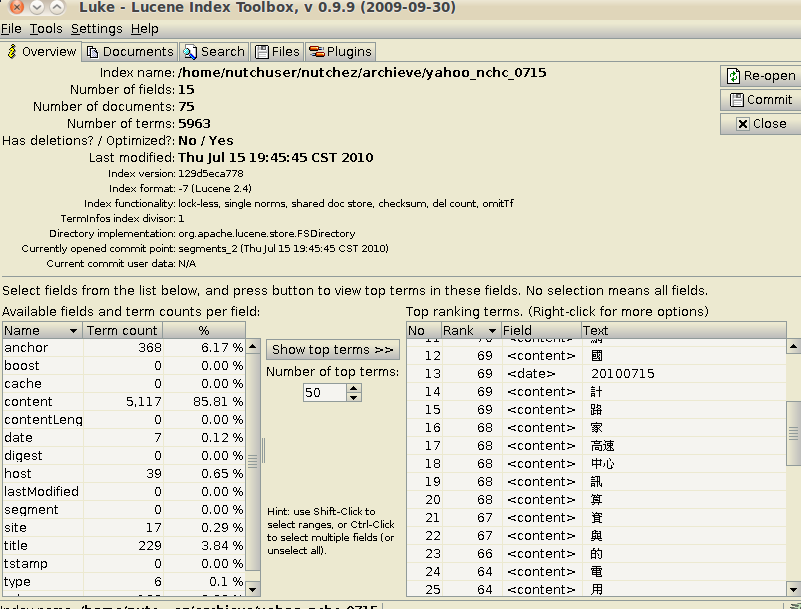The width and height of the screenshot is (801, 609).
Task: Click the Text column header
Action: point(684,331)
